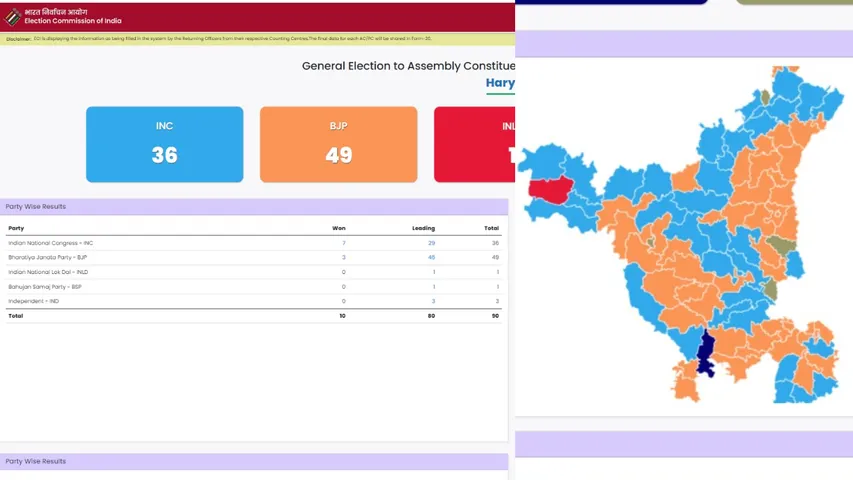Click the red INLD constituency on map

point(550,189)
